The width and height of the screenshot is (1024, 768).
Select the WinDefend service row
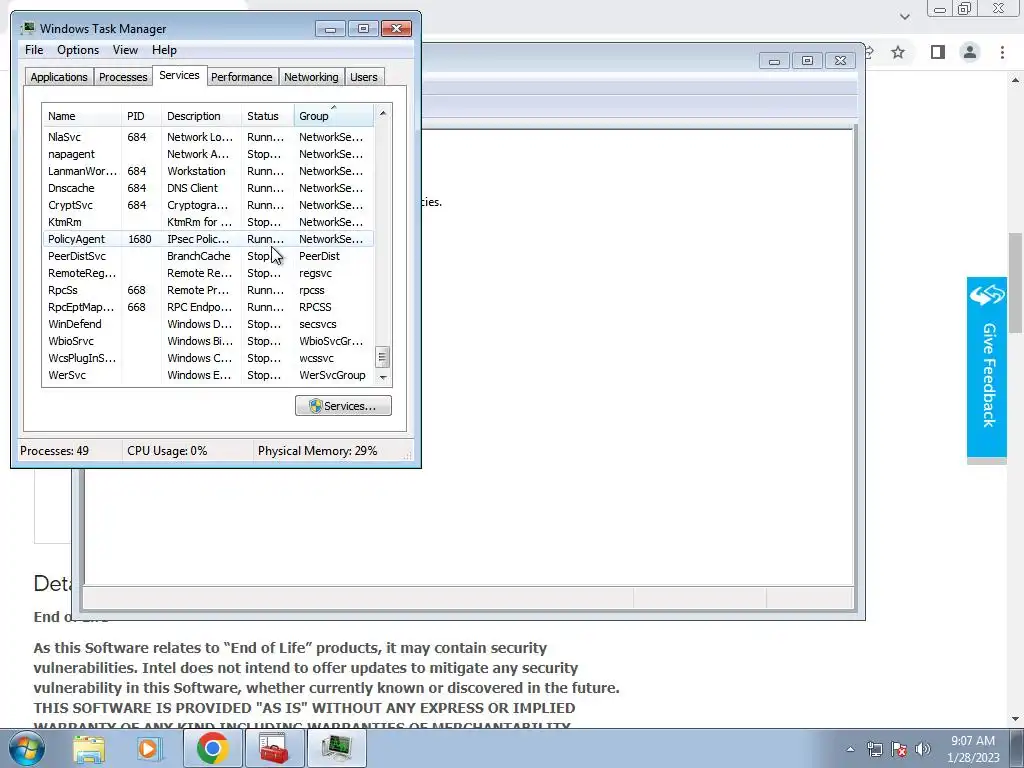pos(208,324)
